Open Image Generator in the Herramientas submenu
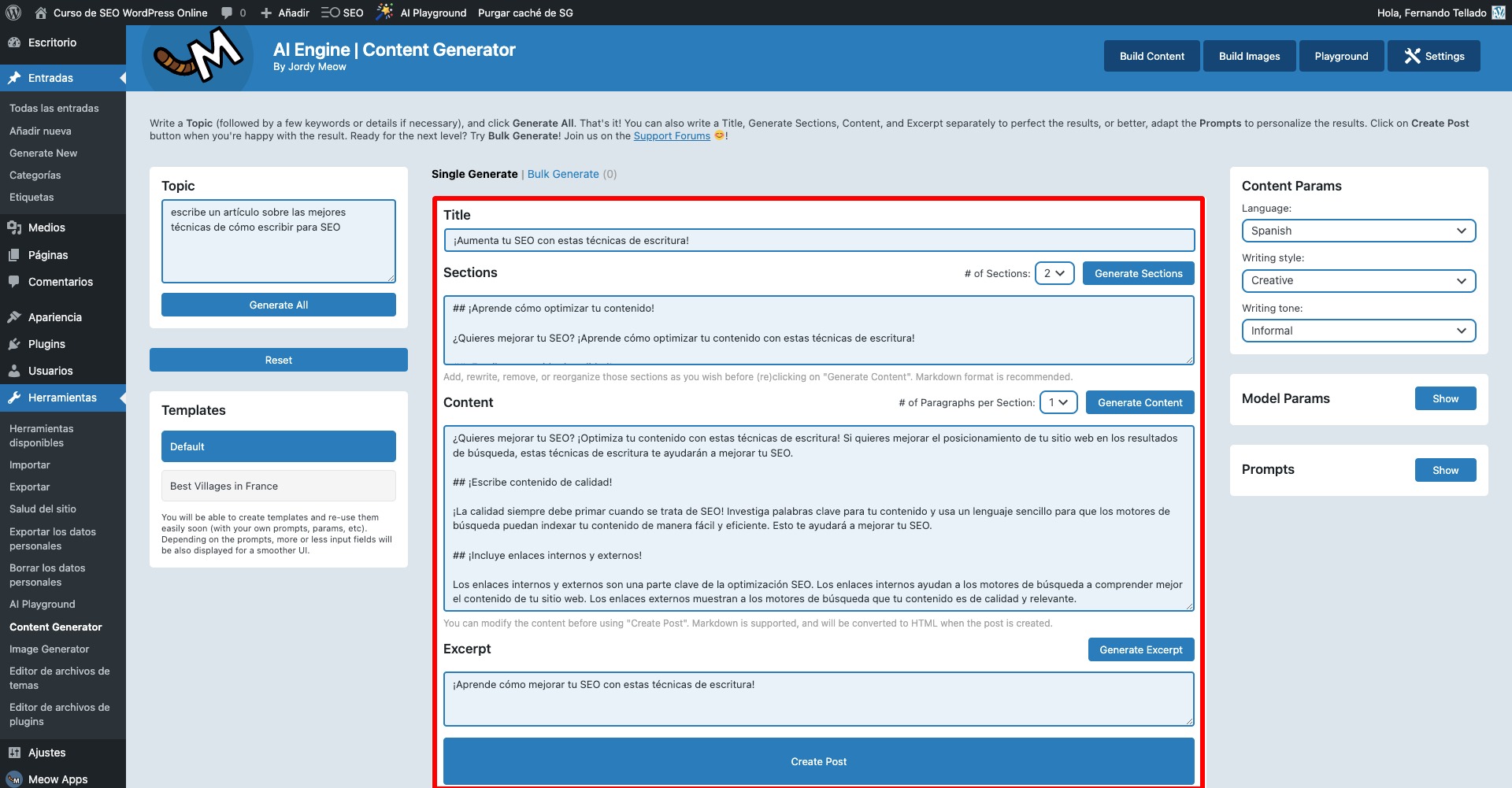This screenshot has width=1512, height=788. point(49,649)
